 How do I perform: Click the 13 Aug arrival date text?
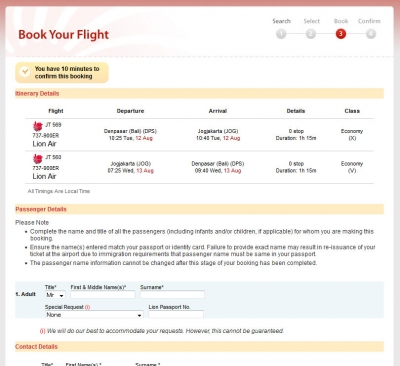tap(232, 171)
